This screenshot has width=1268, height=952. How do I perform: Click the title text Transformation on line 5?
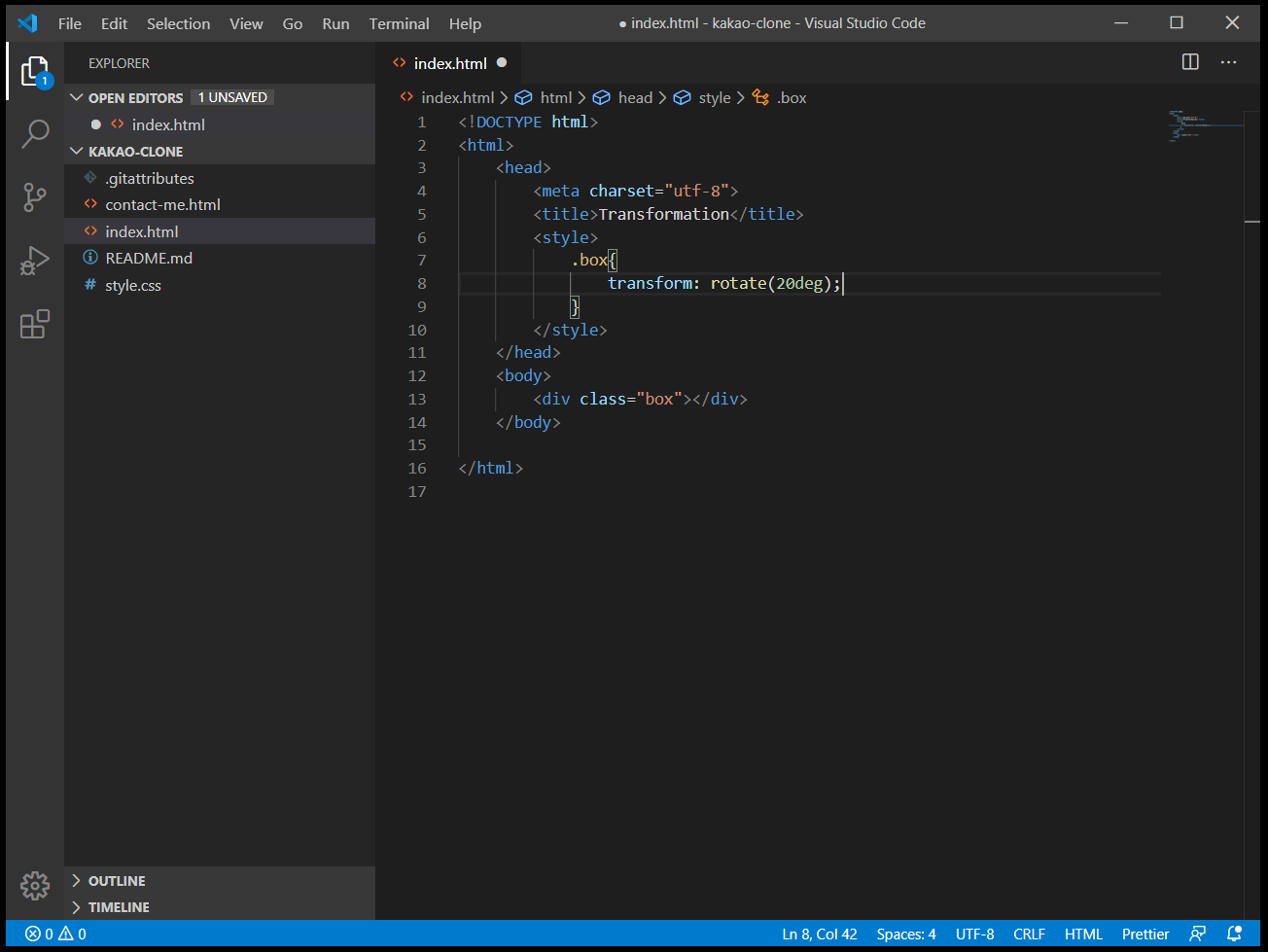tap(663, 214)
